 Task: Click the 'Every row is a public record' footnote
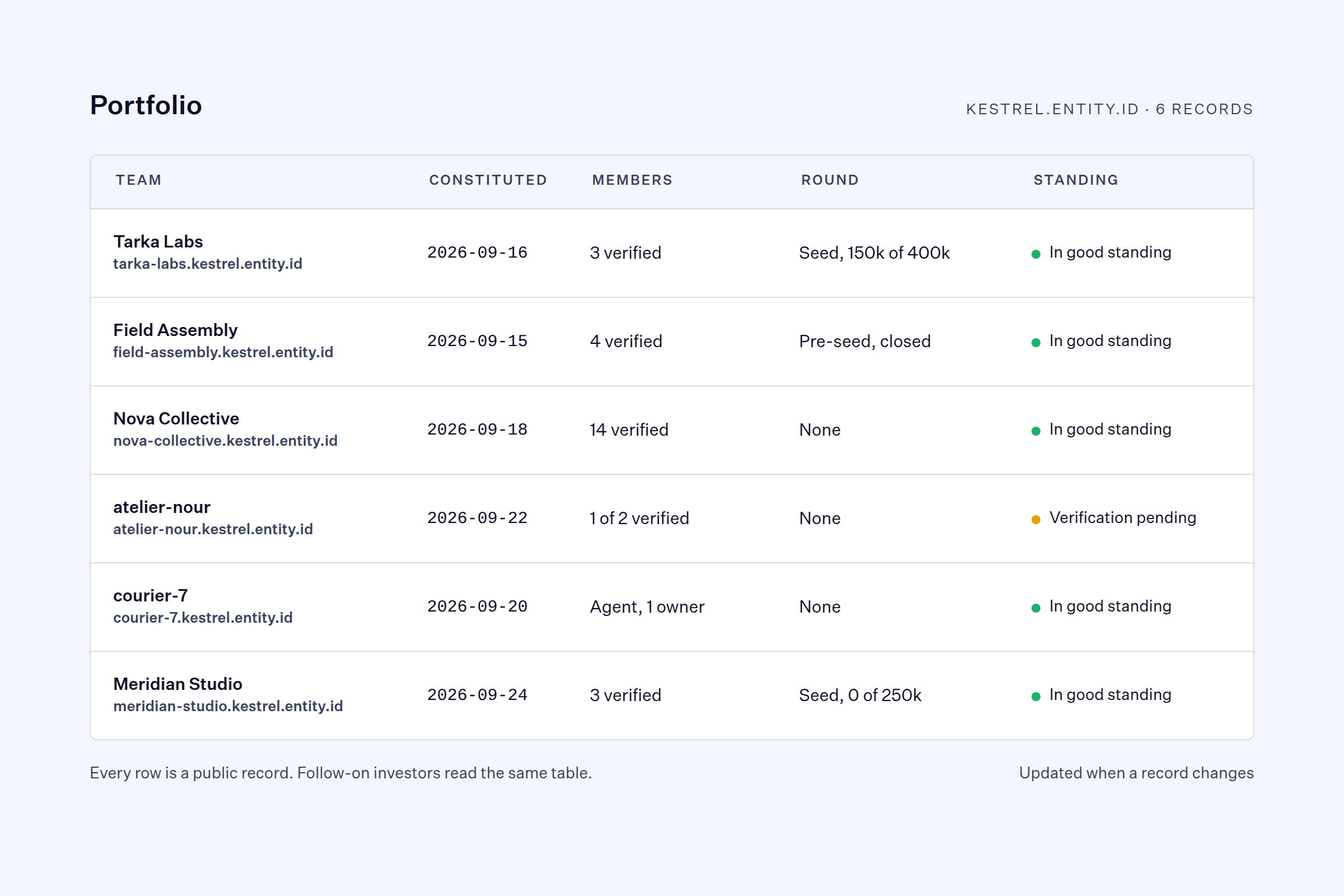(x=340, y=773)
